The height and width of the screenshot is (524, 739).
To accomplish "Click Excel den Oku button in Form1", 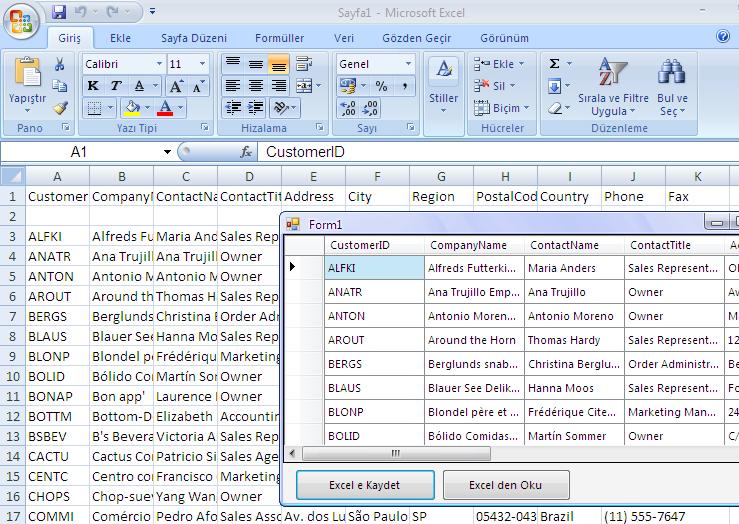I will pyautogui.click(x=506, y=485).
